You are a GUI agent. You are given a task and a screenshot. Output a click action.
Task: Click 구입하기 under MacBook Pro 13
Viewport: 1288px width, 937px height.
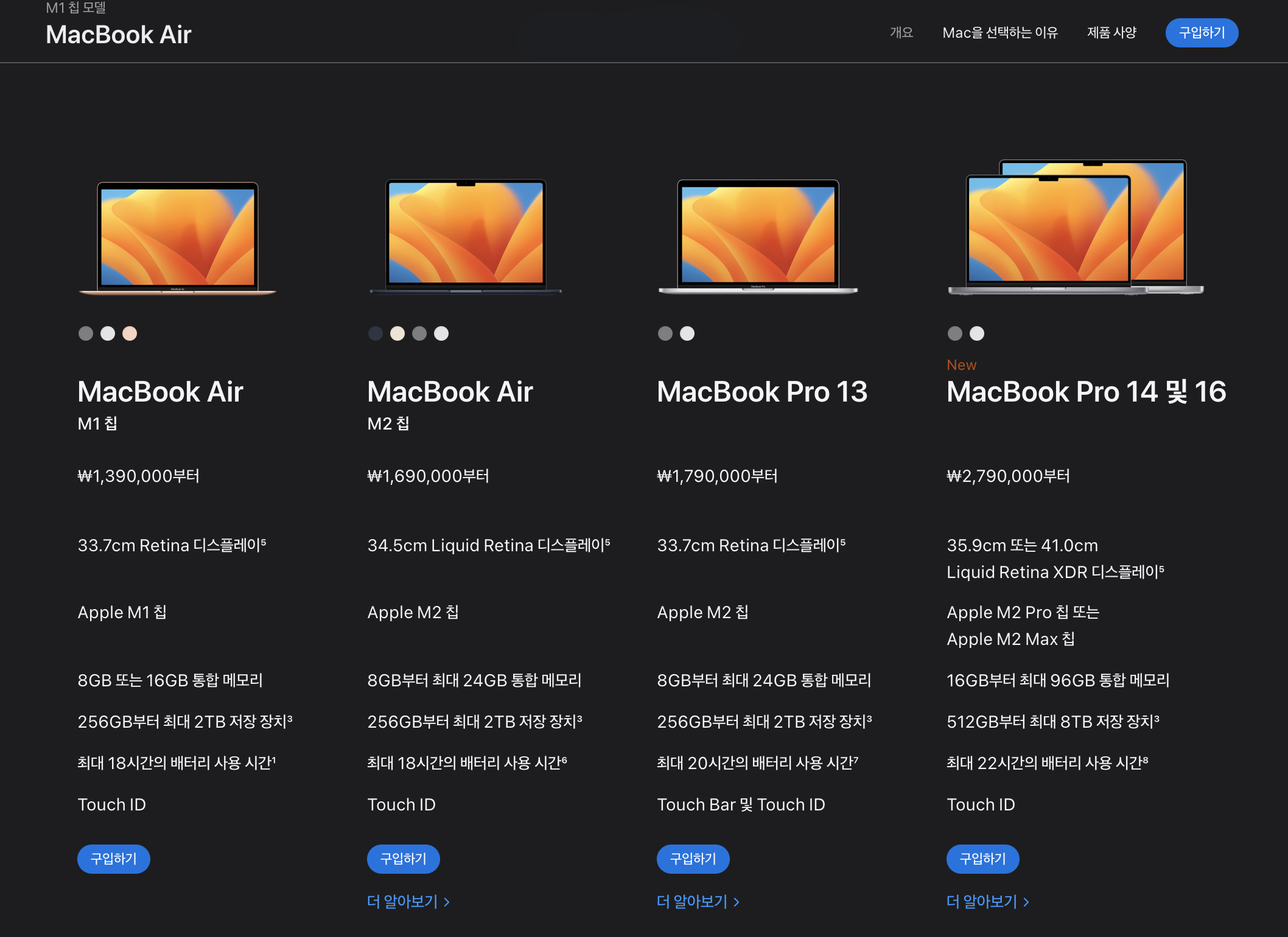[693, 859]
